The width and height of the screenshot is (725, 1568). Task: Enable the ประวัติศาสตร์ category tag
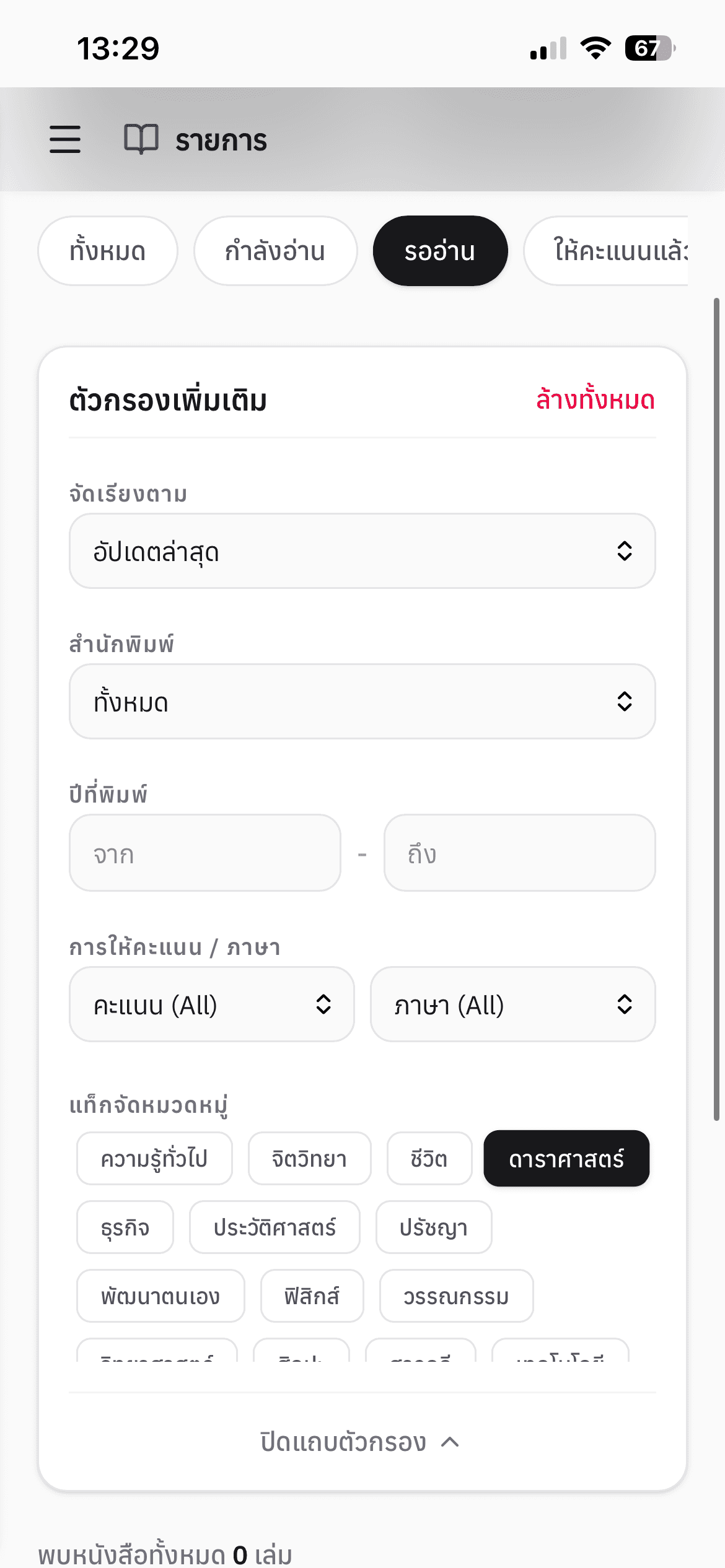[275, 1227]
